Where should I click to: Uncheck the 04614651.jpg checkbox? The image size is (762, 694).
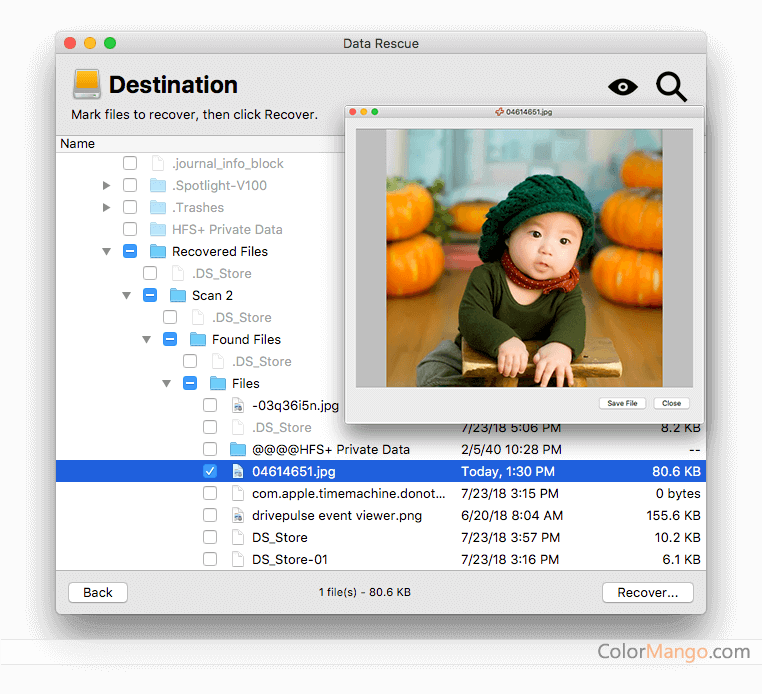point(210,472)
